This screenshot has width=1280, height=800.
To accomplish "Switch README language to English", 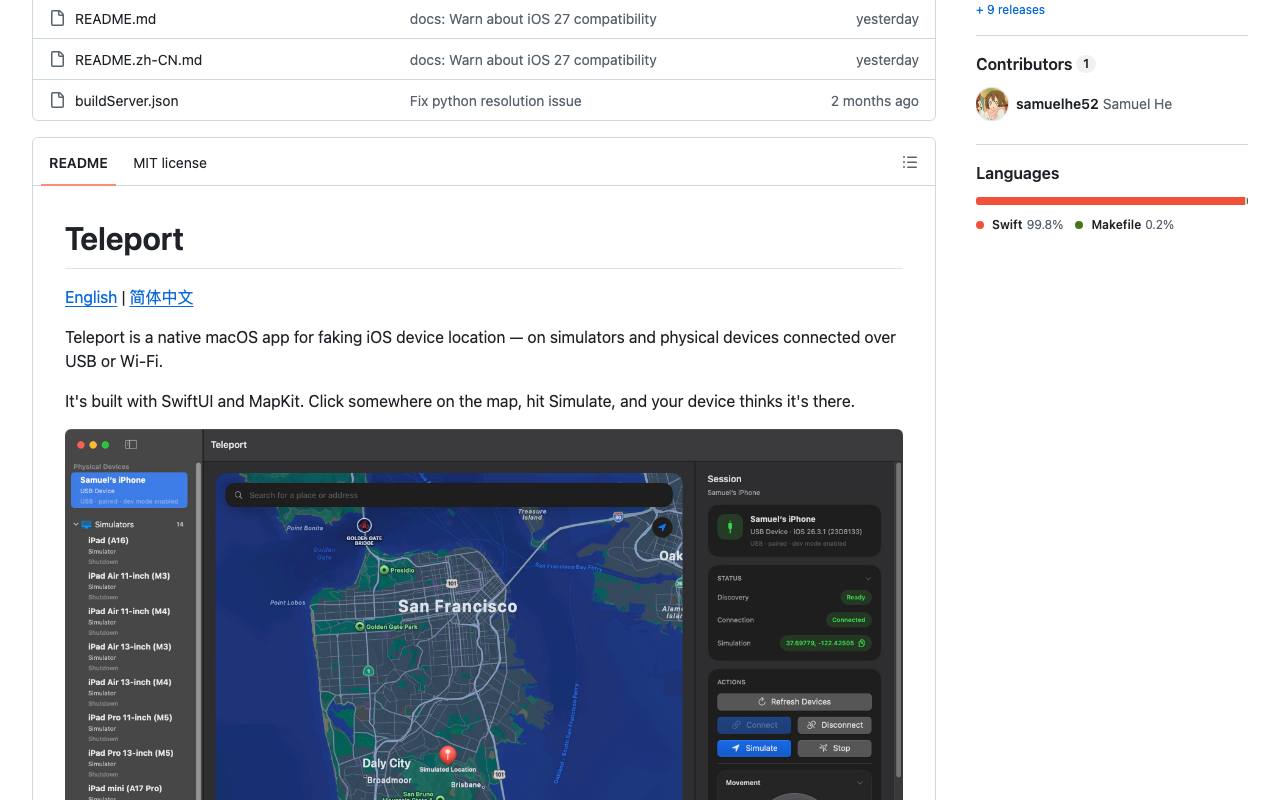I will [91, 297].
